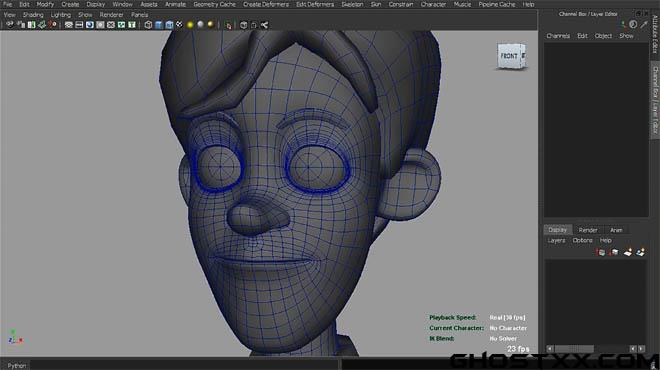Image resolution: width=660 pixels, height=370 pixels.
Task: Open the viewport Shading menu
Action: (x=33, y=15)
